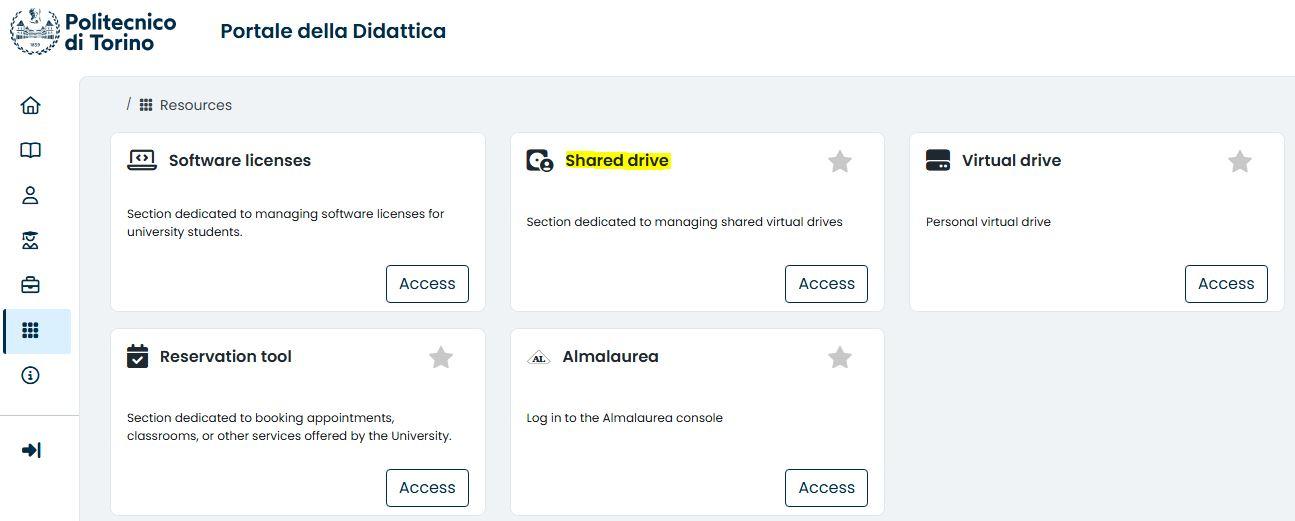Click the logout arrow sidebar icon
The height and width of the screenshot is (521, 1295).
tap(31, 450)
